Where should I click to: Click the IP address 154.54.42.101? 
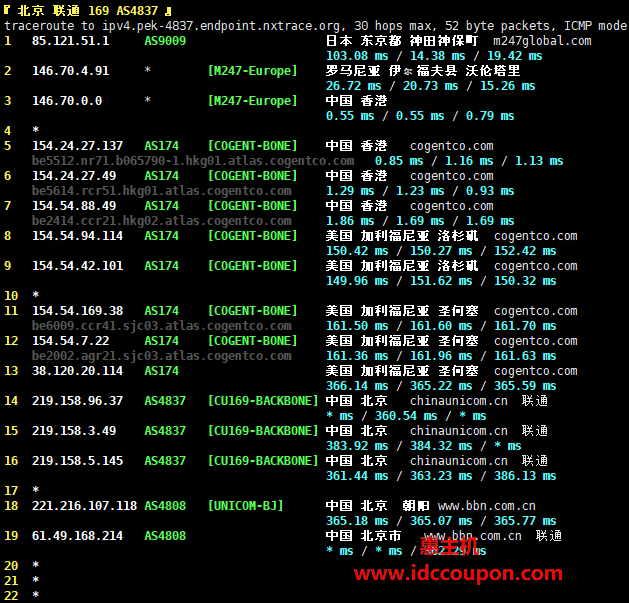point(78,266)
